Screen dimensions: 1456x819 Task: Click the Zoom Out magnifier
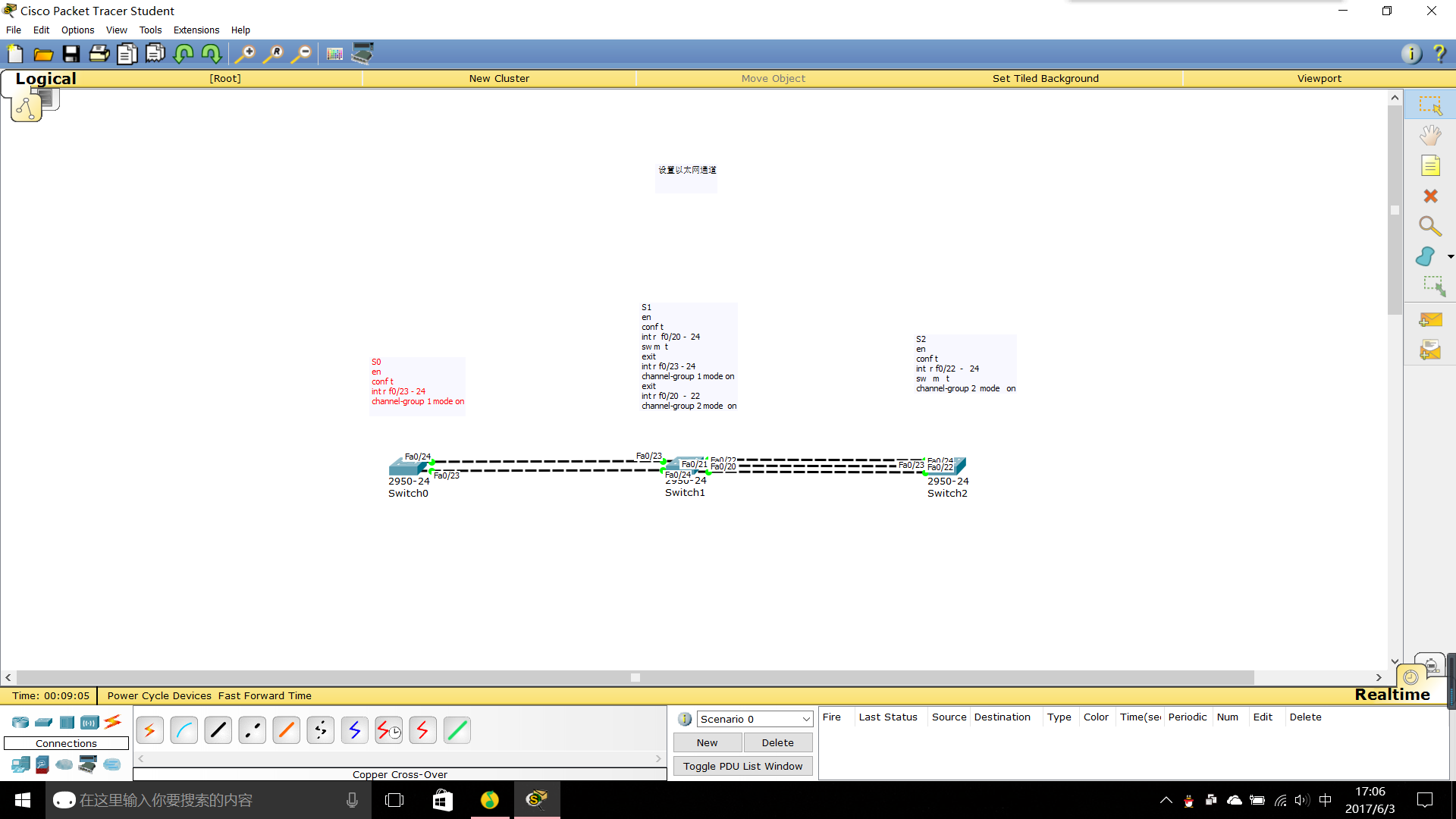[302, 54]
